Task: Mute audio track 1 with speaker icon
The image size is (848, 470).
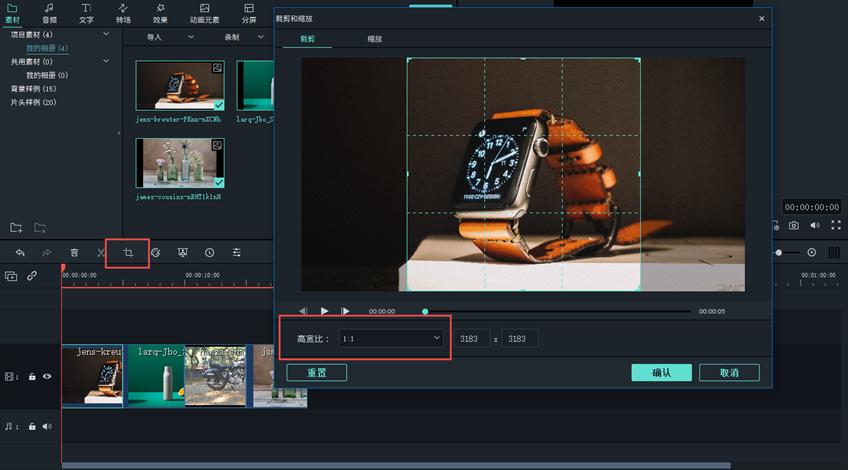Action: [47, 426]
